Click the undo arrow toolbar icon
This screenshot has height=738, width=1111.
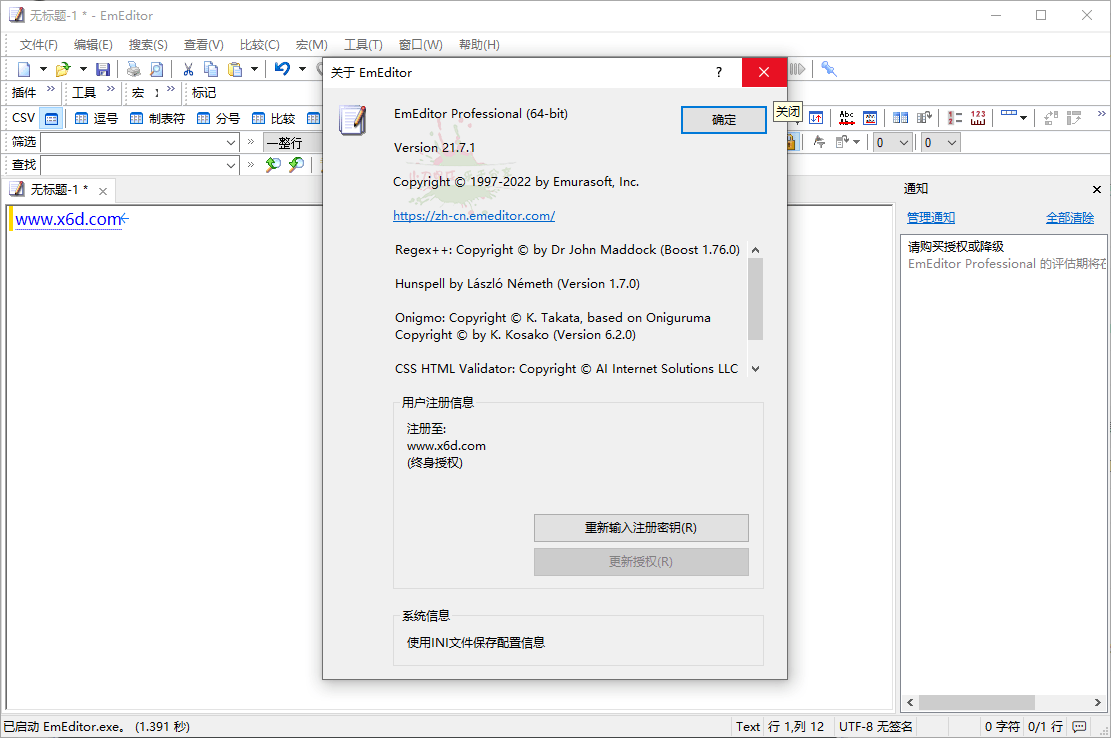click(282, 68)
